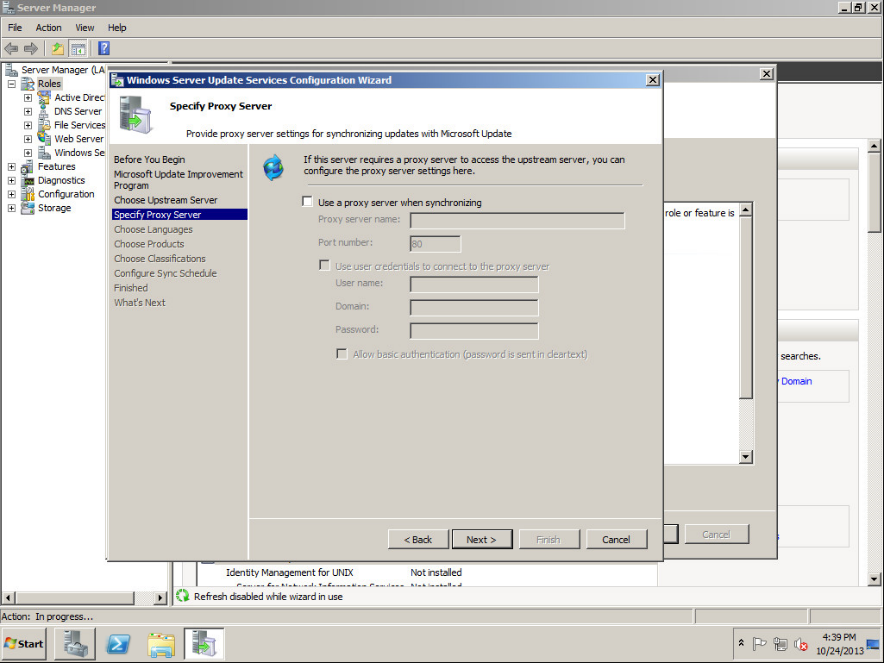This screenshot has height=663, width=884.
Task: Click the Storage node icon
Action: point(27,208)
